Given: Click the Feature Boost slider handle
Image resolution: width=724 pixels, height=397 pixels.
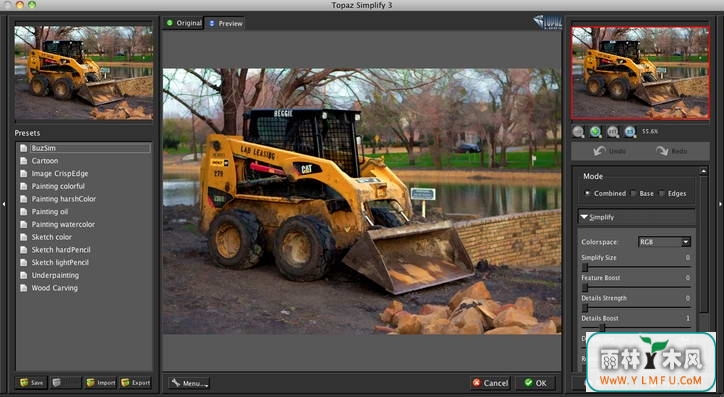Looking at the screenshot, I should (x=585, y=287).
